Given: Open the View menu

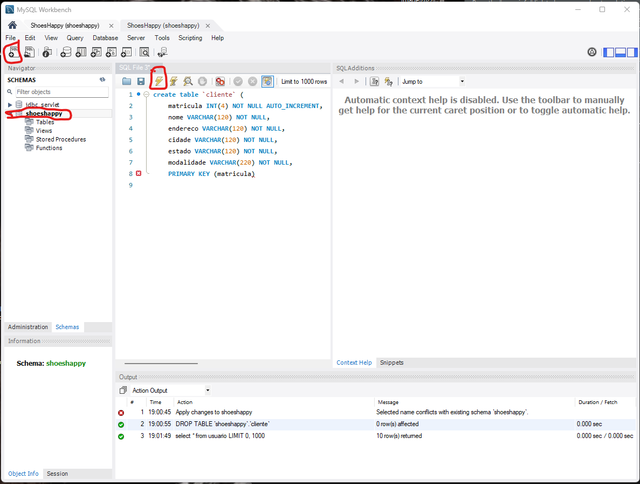Looking at the screenshot, I should coord(51,38).
